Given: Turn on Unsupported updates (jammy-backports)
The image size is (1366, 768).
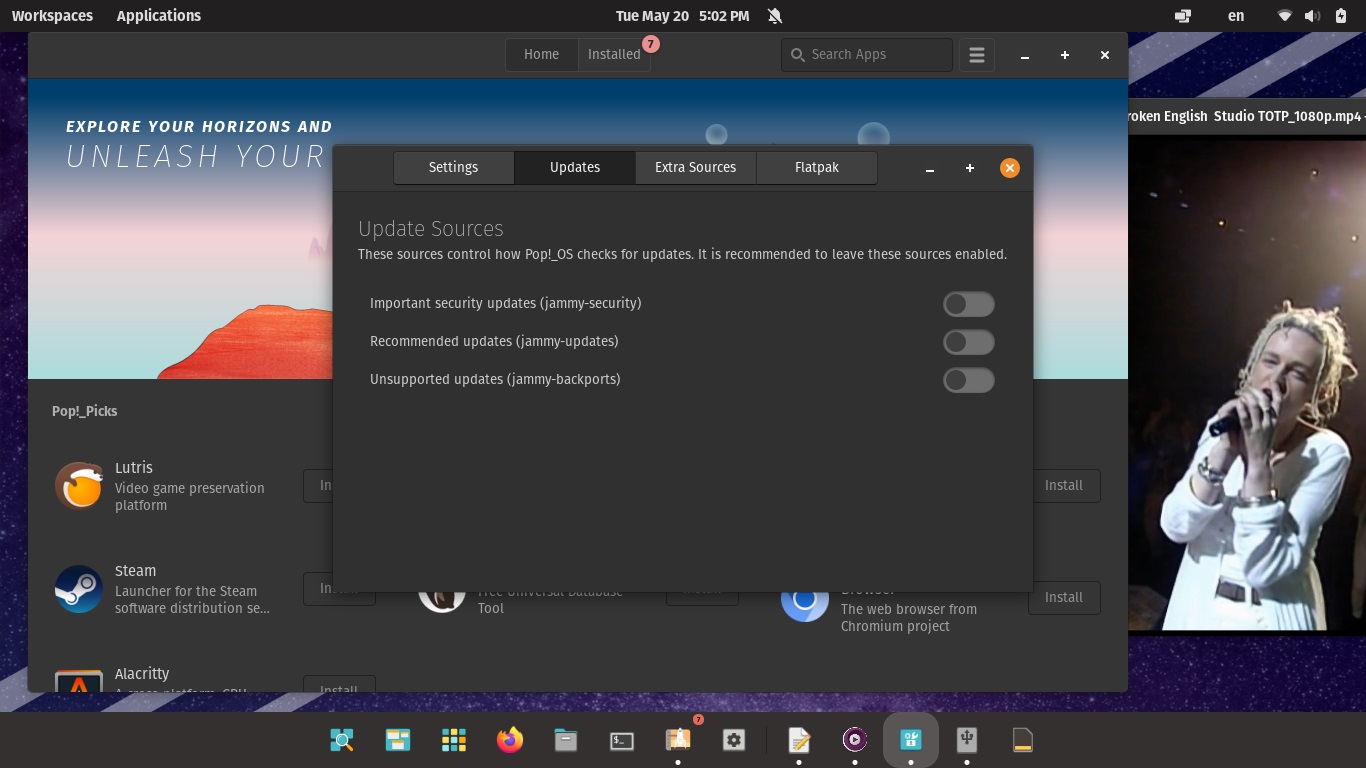Looking at the screenshot, I should 969,380.
